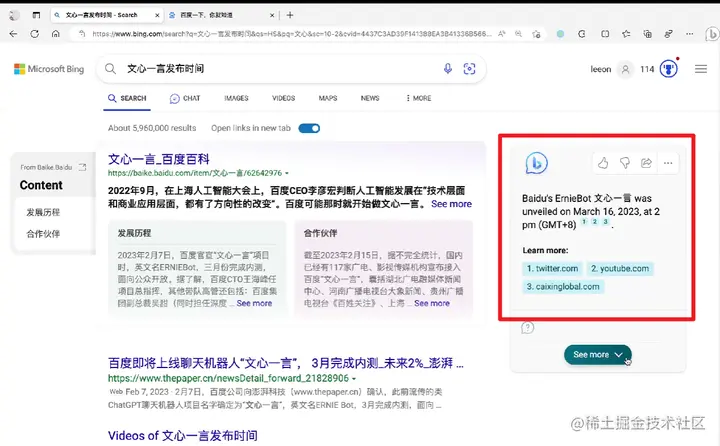720x446 pixels.
Task: Reload the page with the refresh icon
Action: pyautogui.click(x=34, y=34)
